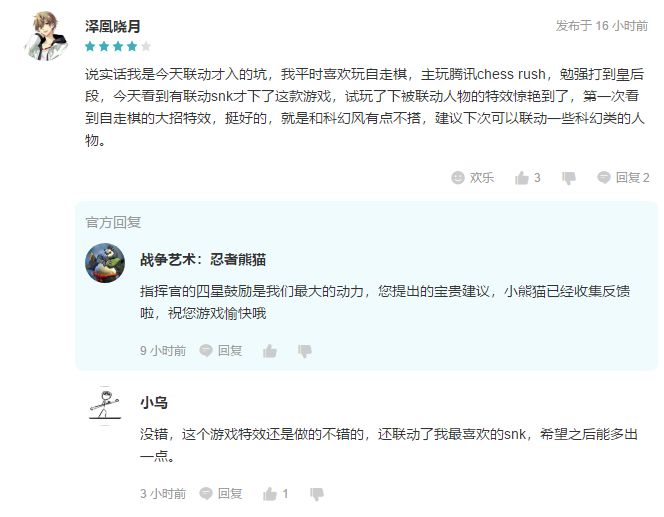Open username 泽凰晓月 profile link
The image size is (664, 517).
(113, 26)
